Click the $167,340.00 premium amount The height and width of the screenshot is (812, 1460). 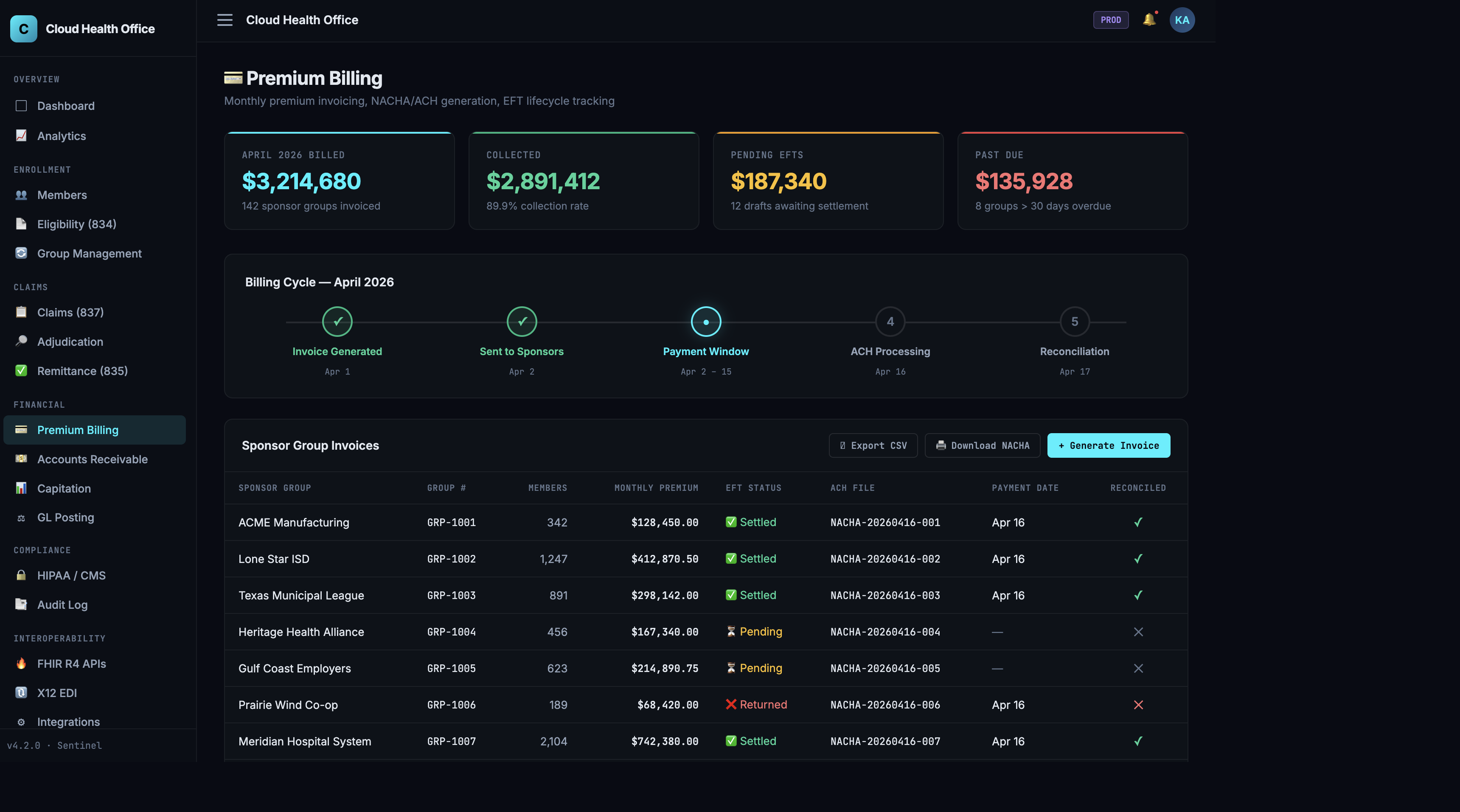pyautogui.click(x=664, y=632)
